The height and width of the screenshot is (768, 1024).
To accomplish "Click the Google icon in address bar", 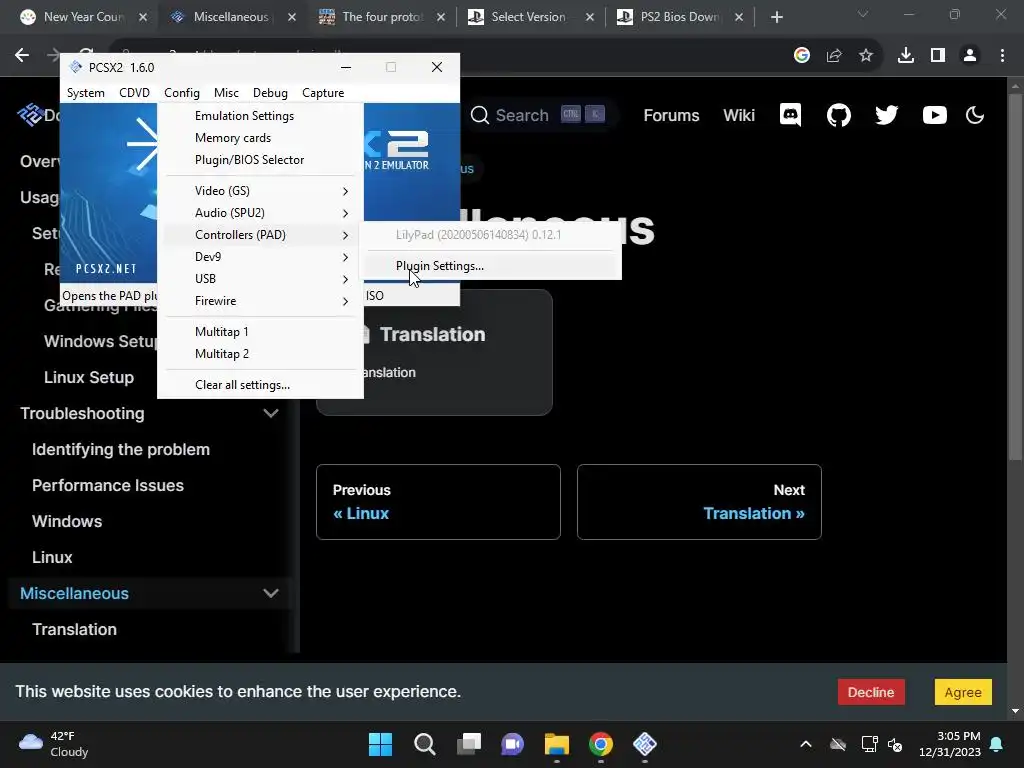I will coord(802,56).
